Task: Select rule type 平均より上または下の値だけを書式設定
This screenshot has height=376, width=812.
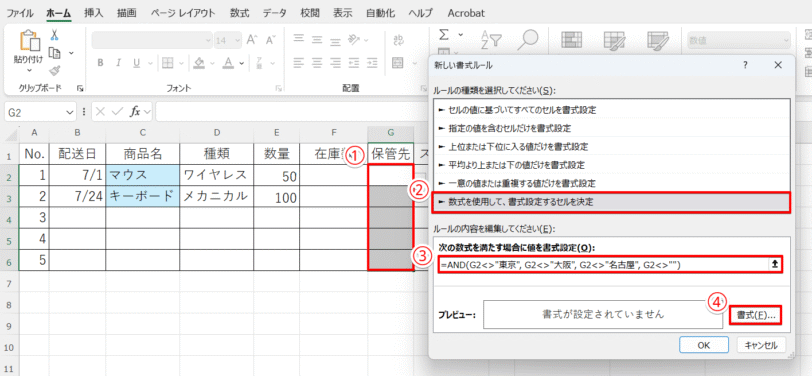Action: (x=612, y=165)
